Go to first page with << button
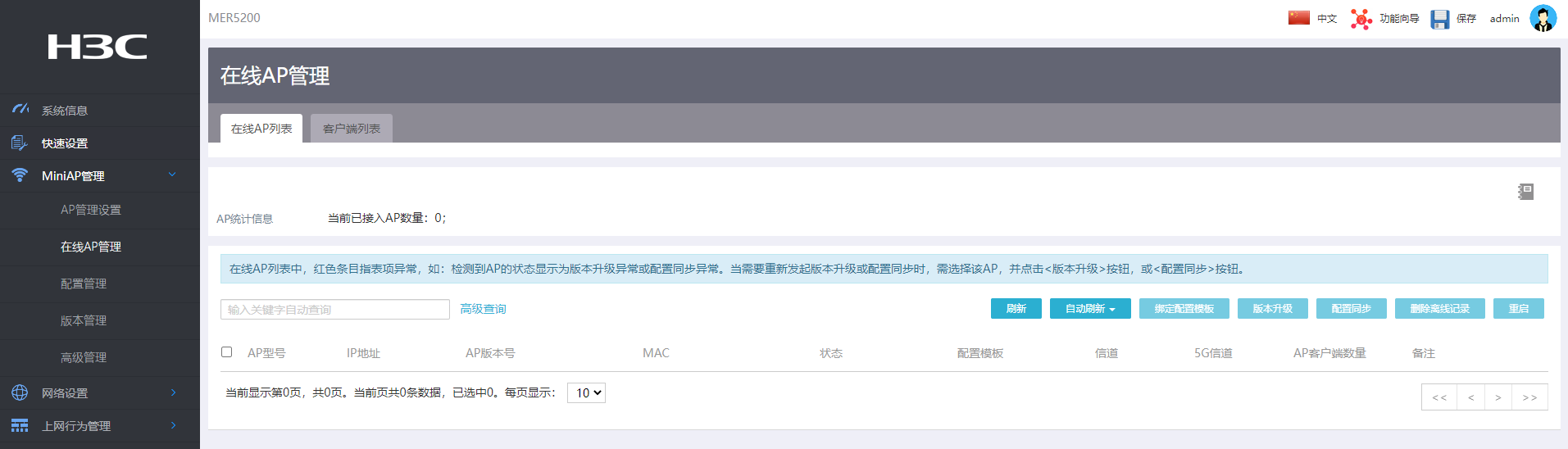 pyautogui.click(x=1439, y=397)
